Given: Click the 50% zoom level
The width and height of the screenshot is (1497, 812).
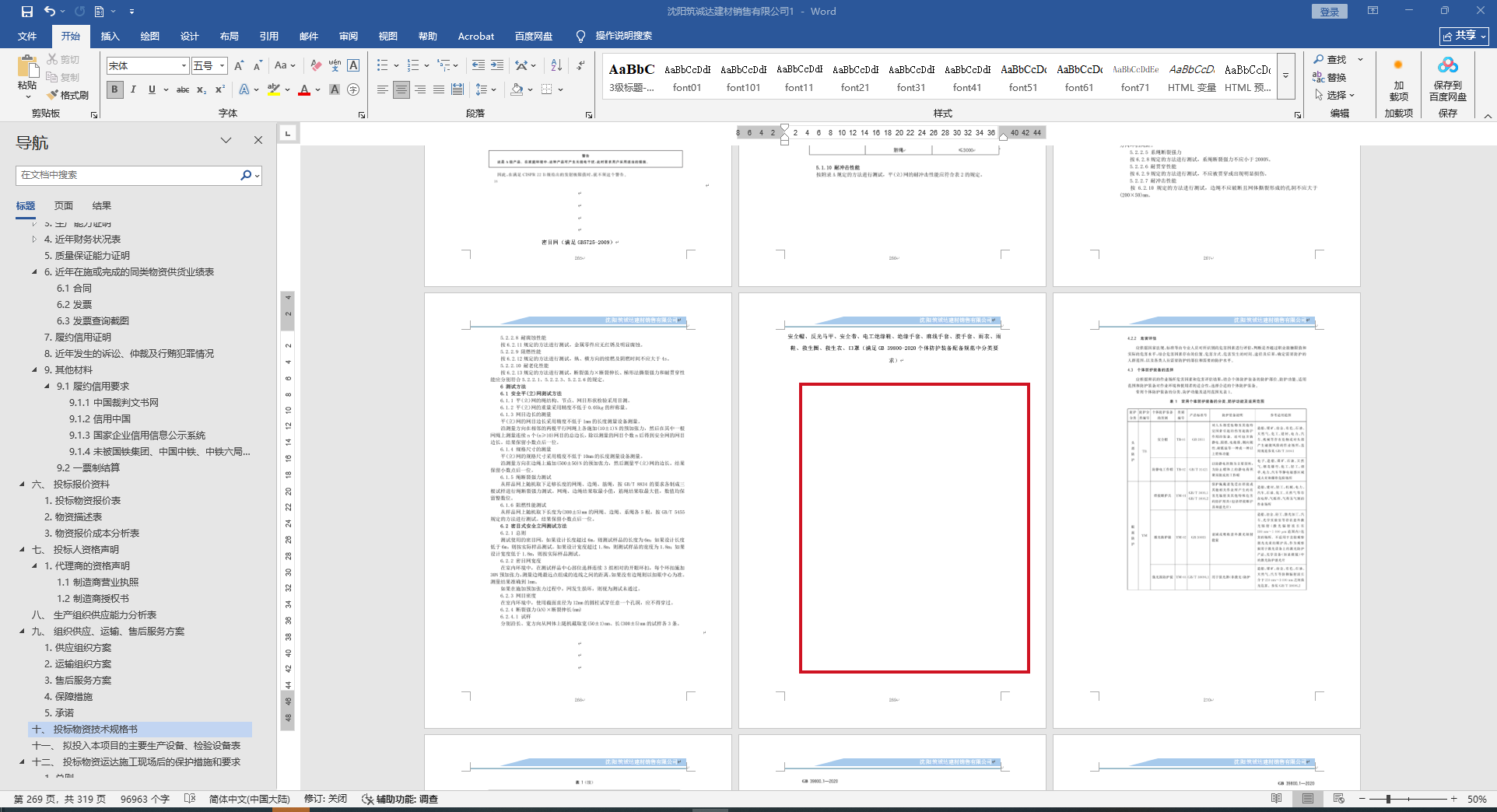Looking at the screenshot, I should 1477,799.
